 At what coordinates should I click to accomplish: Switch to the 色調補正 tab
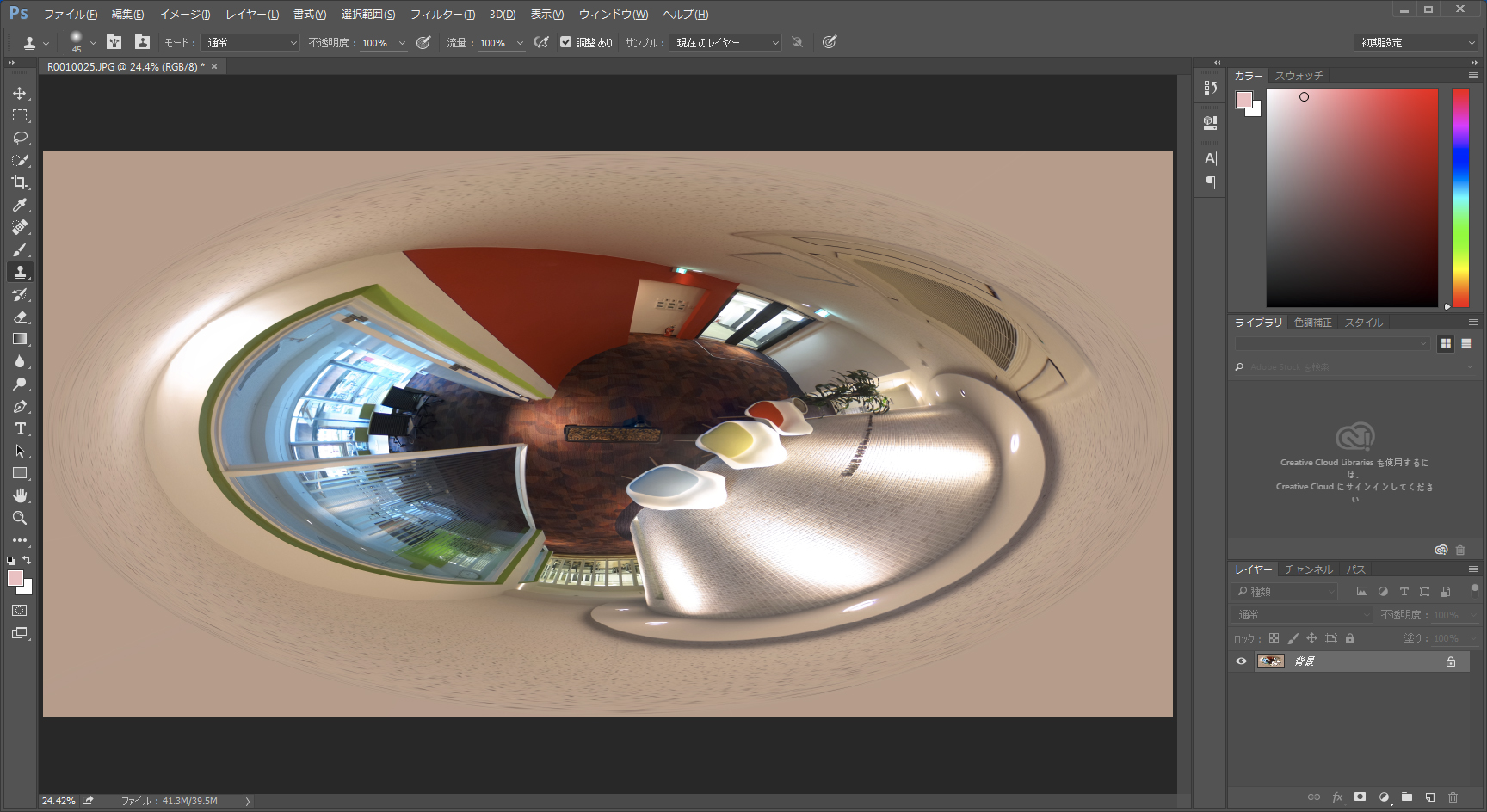(x=1313, y=323)
